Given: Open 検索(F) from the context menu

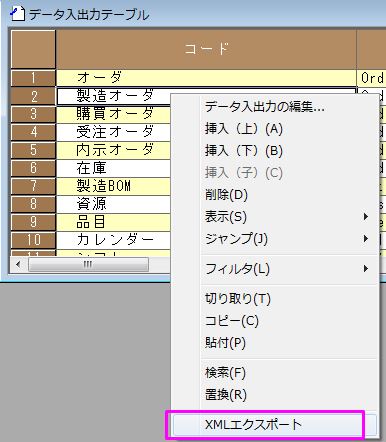Looking at the screenshot, I should tap(274, 373).
